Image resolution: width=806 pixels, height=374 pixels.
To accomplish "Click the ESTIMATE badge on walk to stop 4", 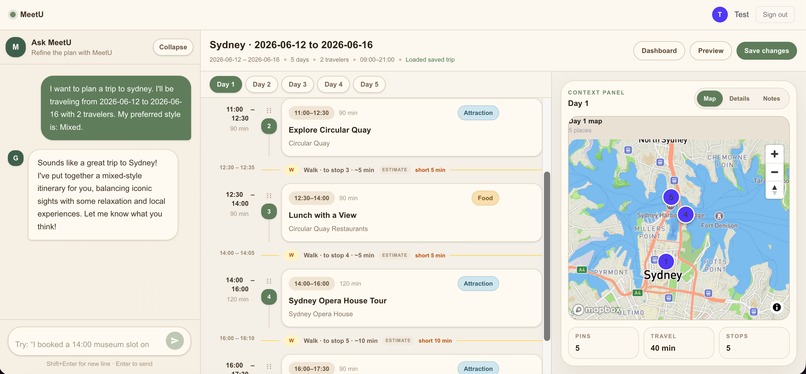I will (395, 255).
